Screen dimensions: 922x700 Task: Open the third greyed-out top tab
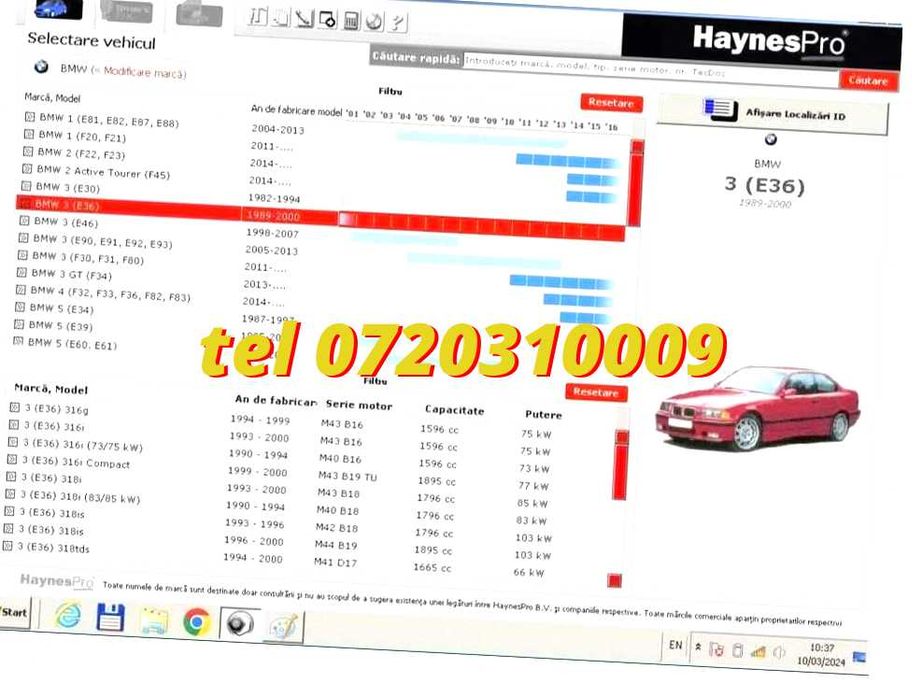click(x=199, y=15)
